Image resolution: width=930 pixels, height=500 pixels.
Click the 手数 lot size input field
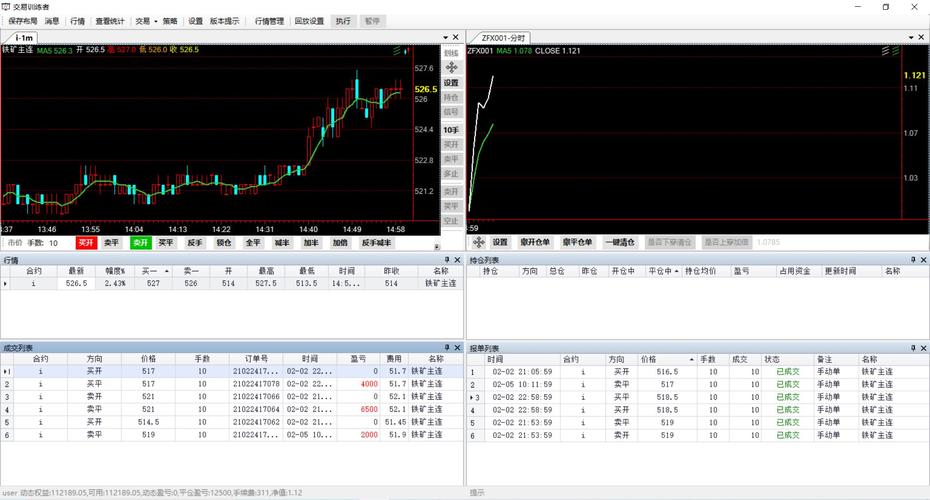tap(58, 243)
